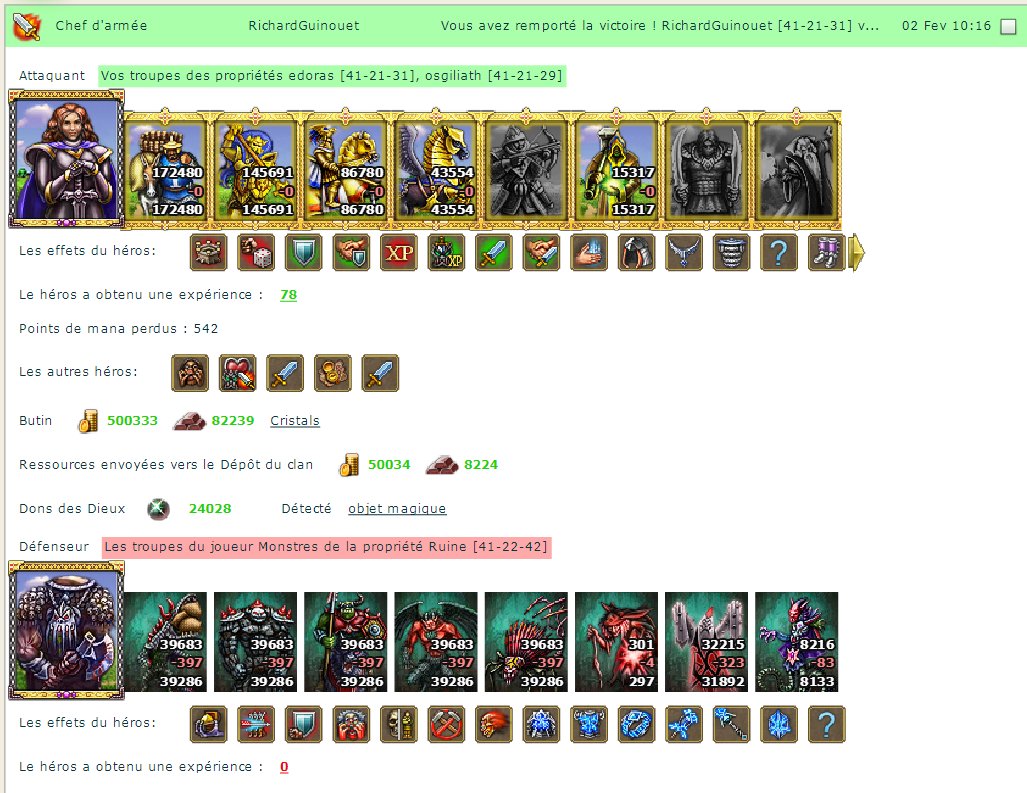Screen dimensions: 1027x793
Task: Open the victory message subject line
Action: click(660, 26)
